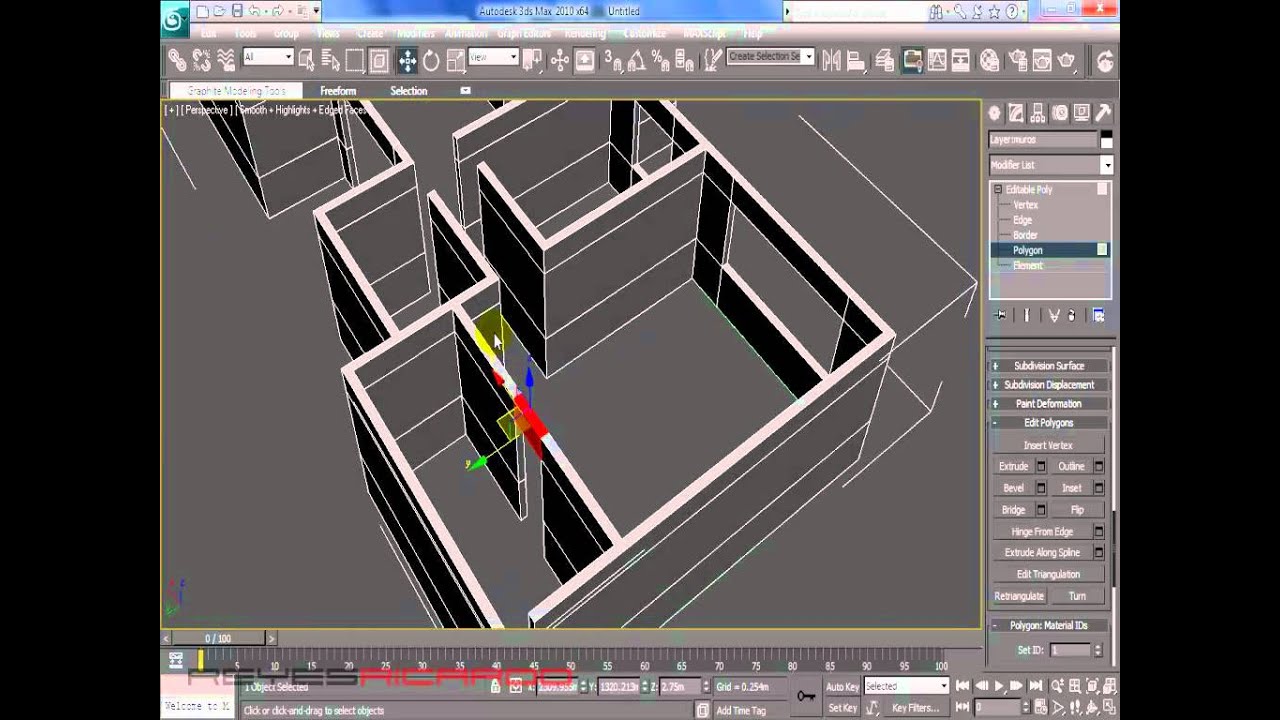Open the Modifier List dropdown
Screen dimensions: 1280x720
coord(1050,165)
